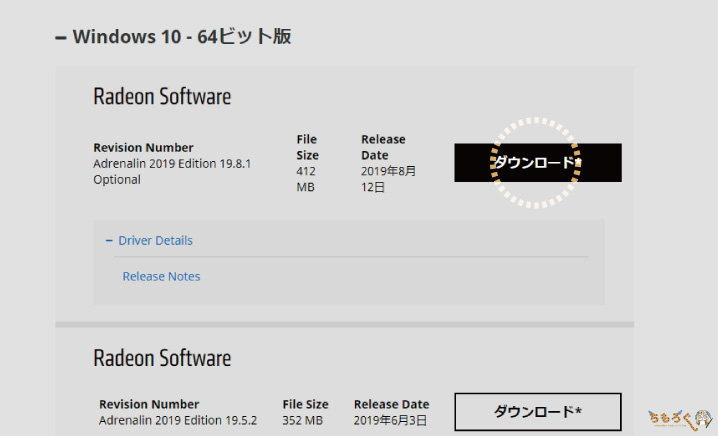Click the Optional label under 19.8.1
Image resolution: width=718 pixels, height=436 pixels.
117,180
